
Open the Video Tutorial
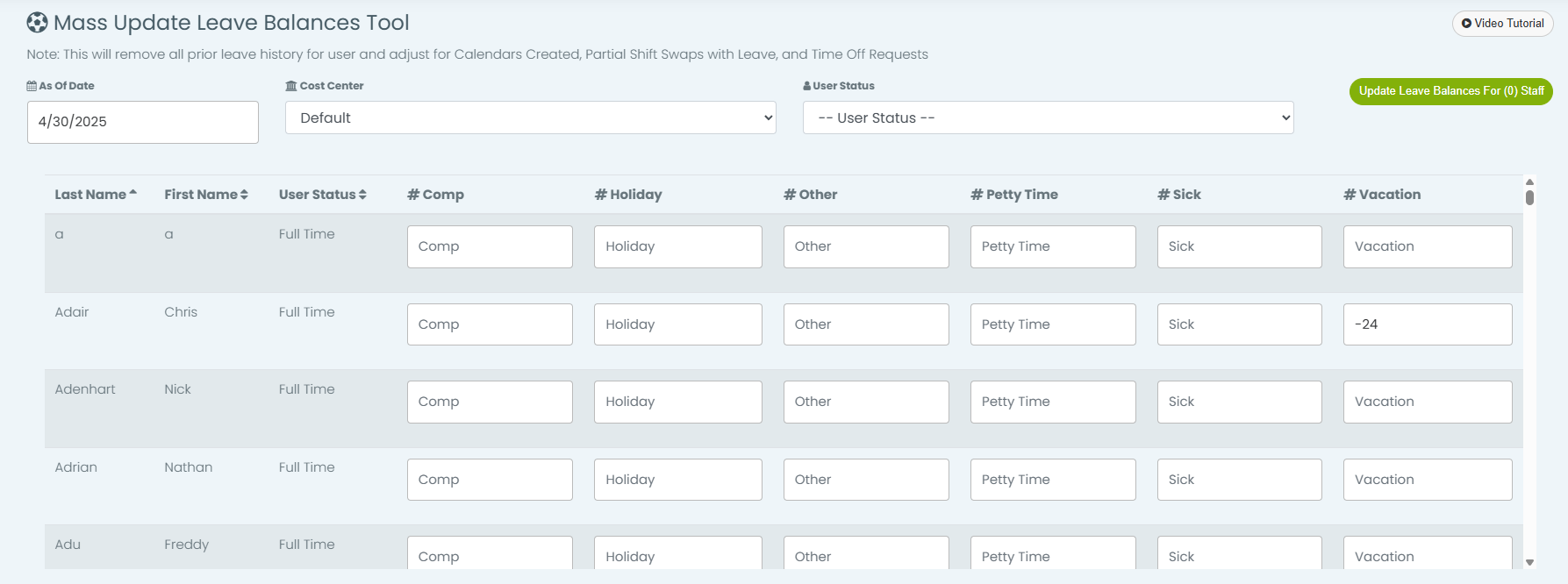[x=1503, y=24]
